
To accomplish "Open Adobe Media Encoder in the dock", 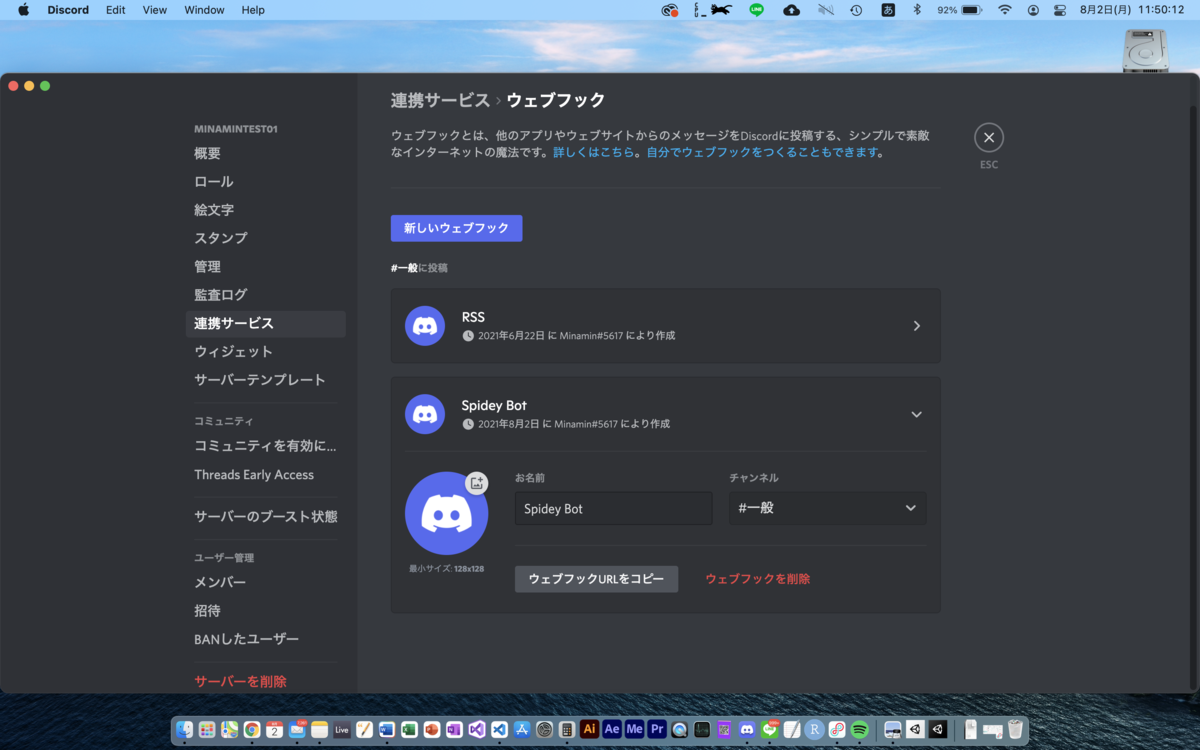I will (635, 730).
